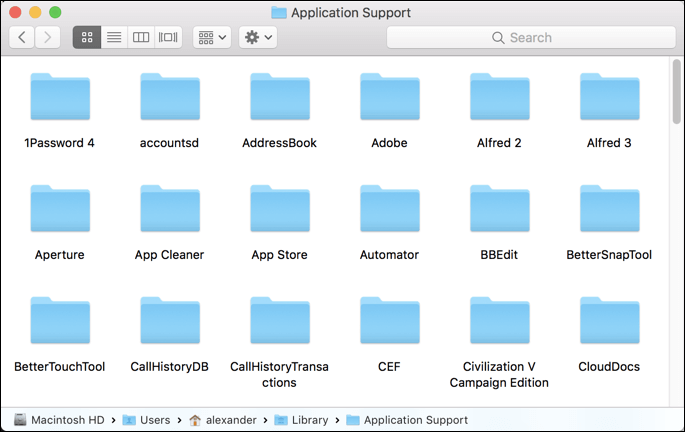Select the CallHistoryTransactions folder icon
Image resolution: width=685 pixels, height=432 pixels.
pos(280,320)
